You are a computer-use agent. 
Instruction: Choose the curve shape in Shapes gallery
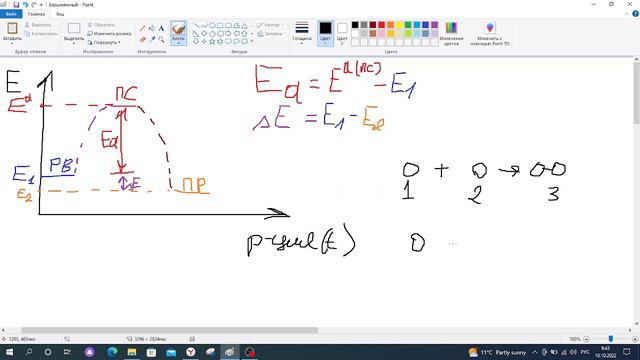[204, 25]
